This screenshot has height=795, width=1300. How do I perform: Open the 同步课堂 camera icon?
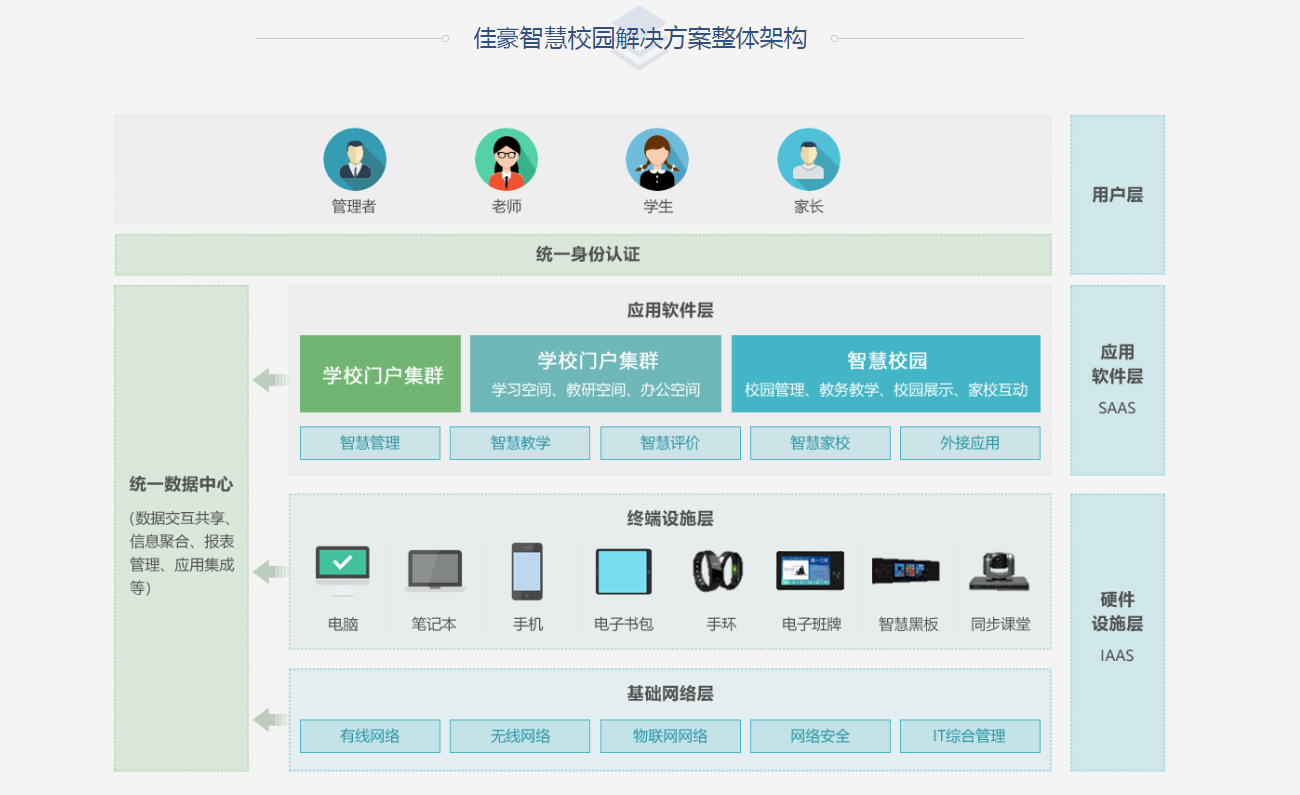pyautogui.click(x=999, y=571)
